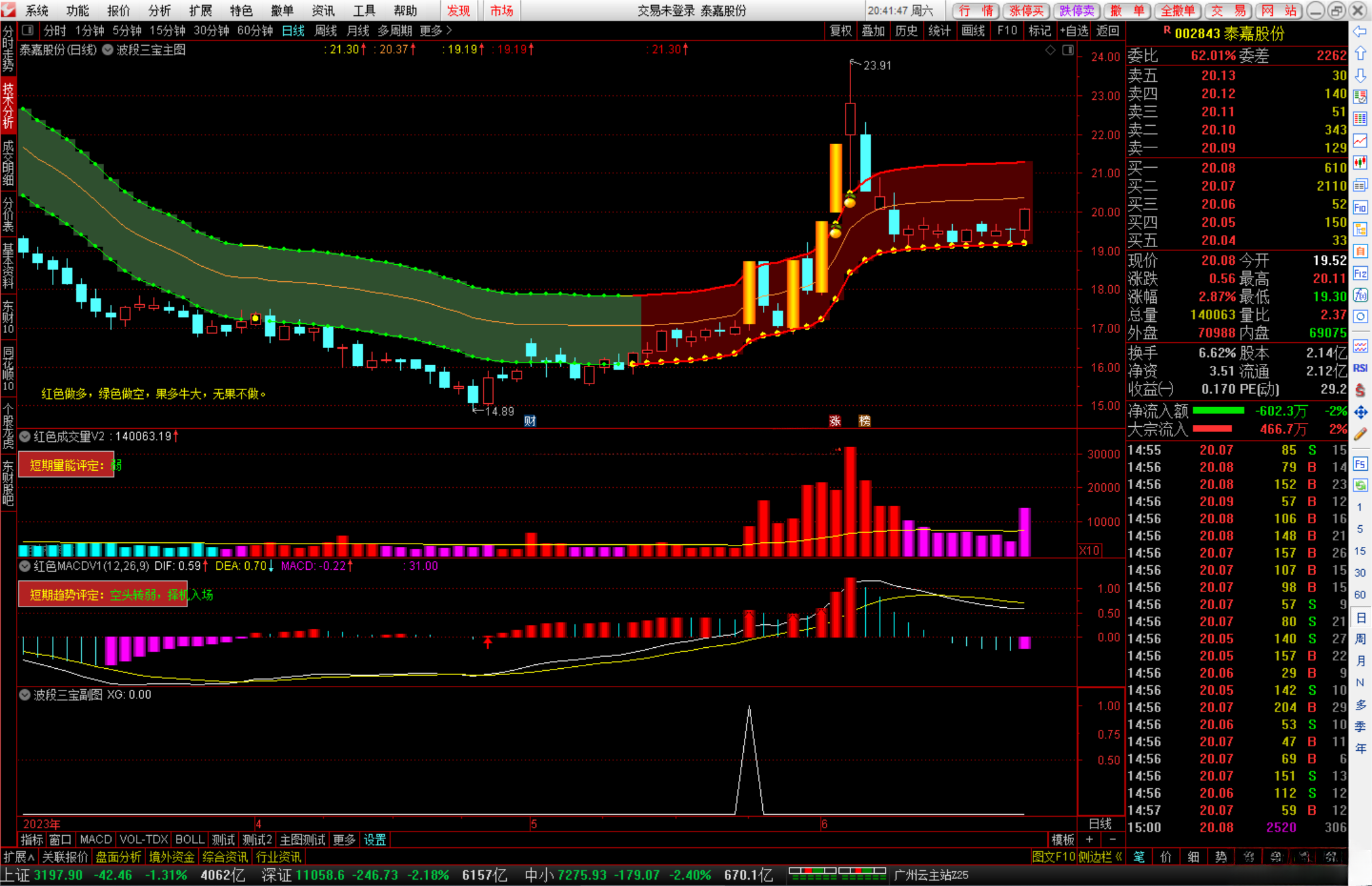Click the plus zoom-in button near 模板
Screen dimensions: 1372x886
point(1089,840)
